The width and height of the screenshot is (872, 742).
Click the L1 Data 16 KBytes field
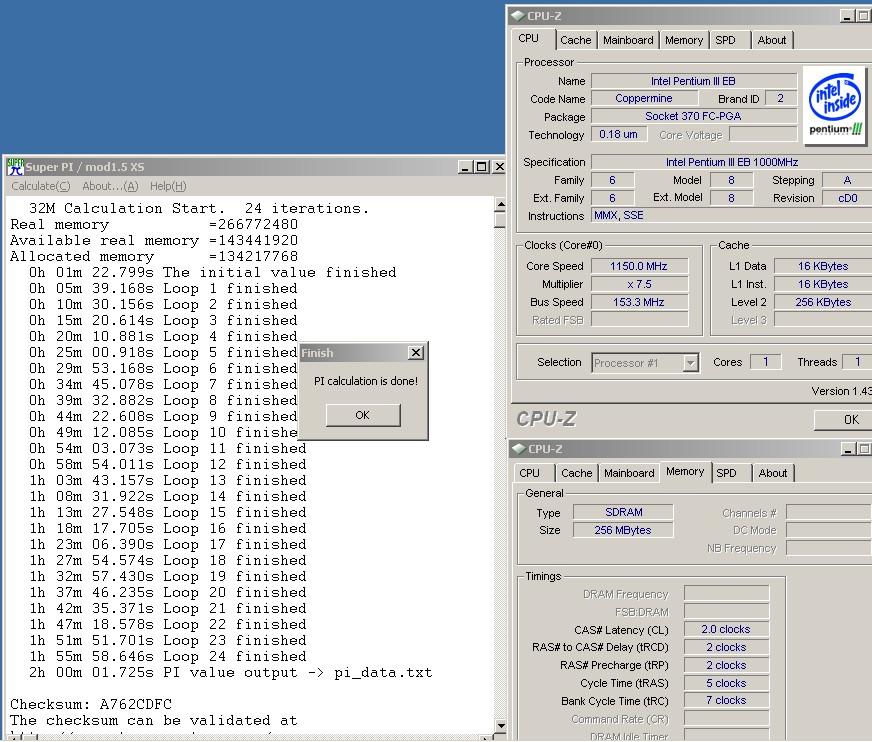click(x=823, y=266)
